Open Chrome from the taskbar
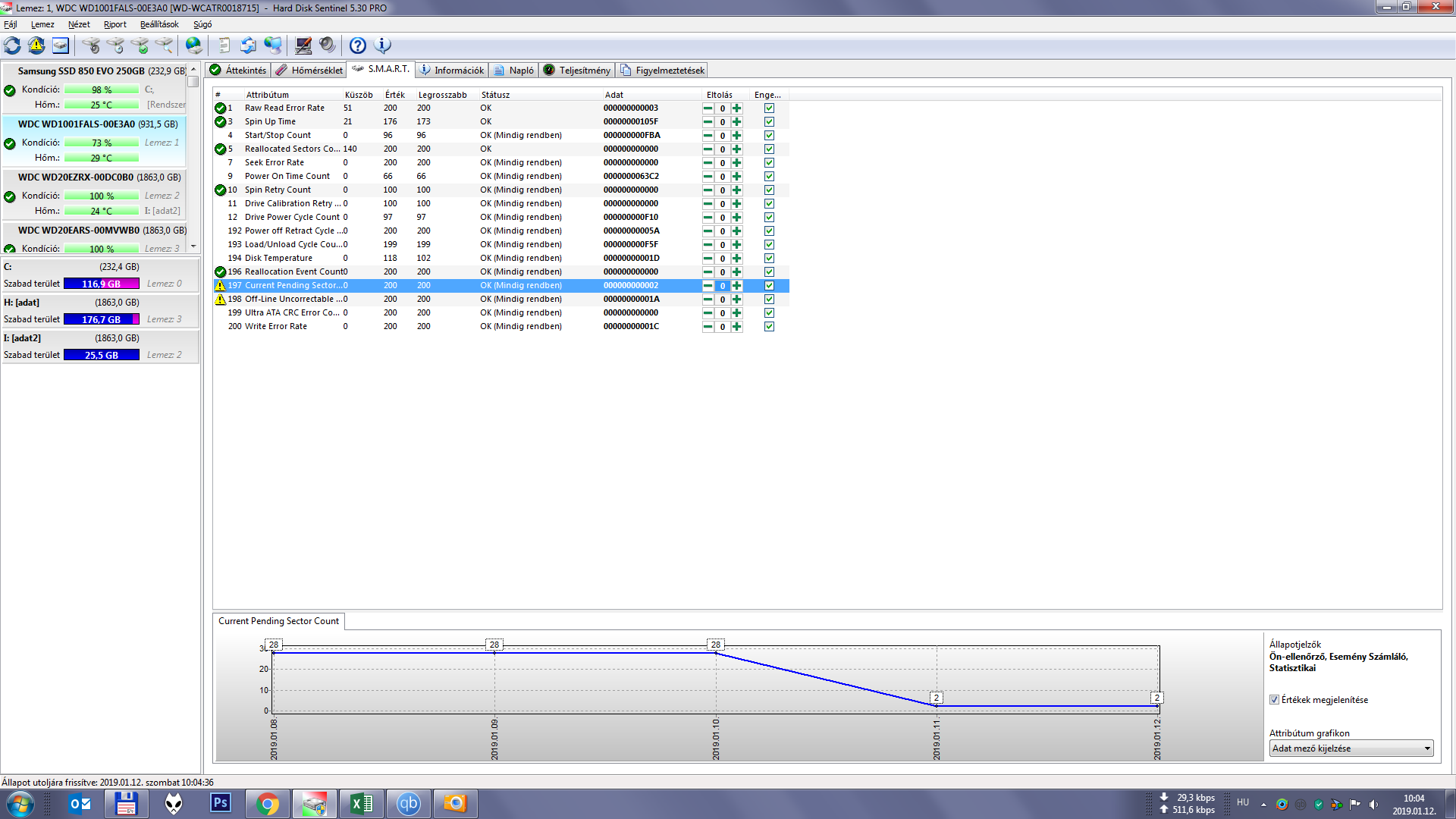The width and height of the screenshot is (1456, 819). pyautogui.click(x=268, y=804)
